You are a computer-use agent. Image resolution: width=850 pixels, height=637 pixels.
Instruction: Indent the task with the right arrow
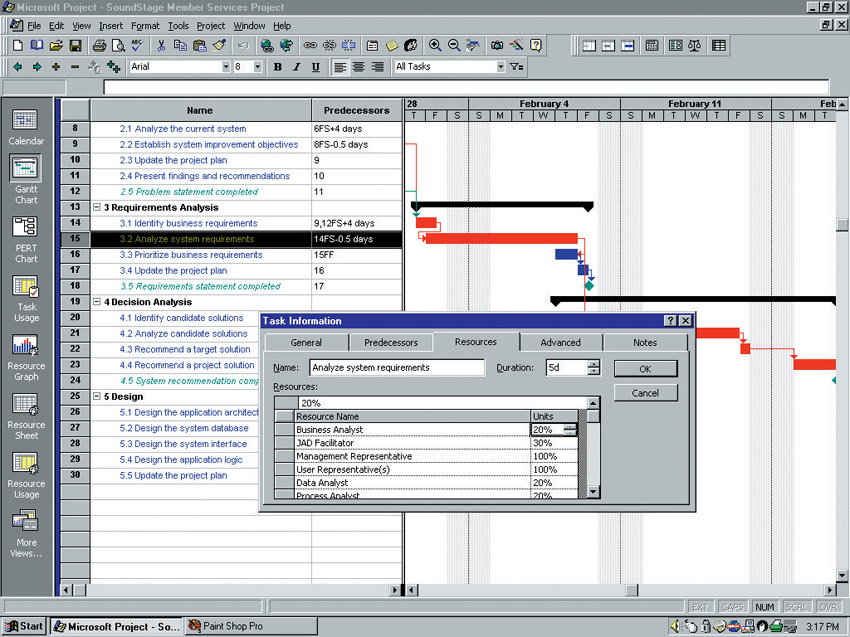(x=36, y=67)
